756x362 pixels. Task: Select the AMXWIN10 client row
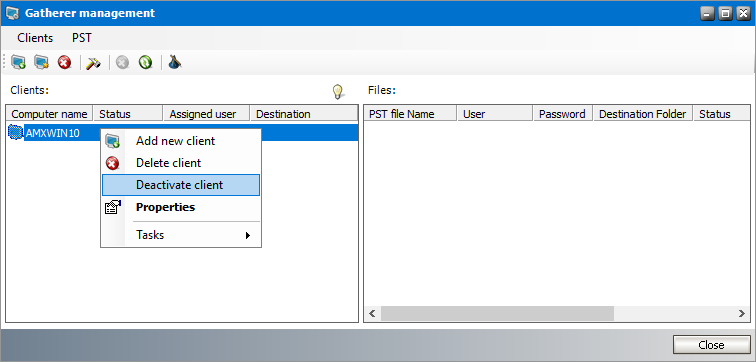(x=182, y=133)
